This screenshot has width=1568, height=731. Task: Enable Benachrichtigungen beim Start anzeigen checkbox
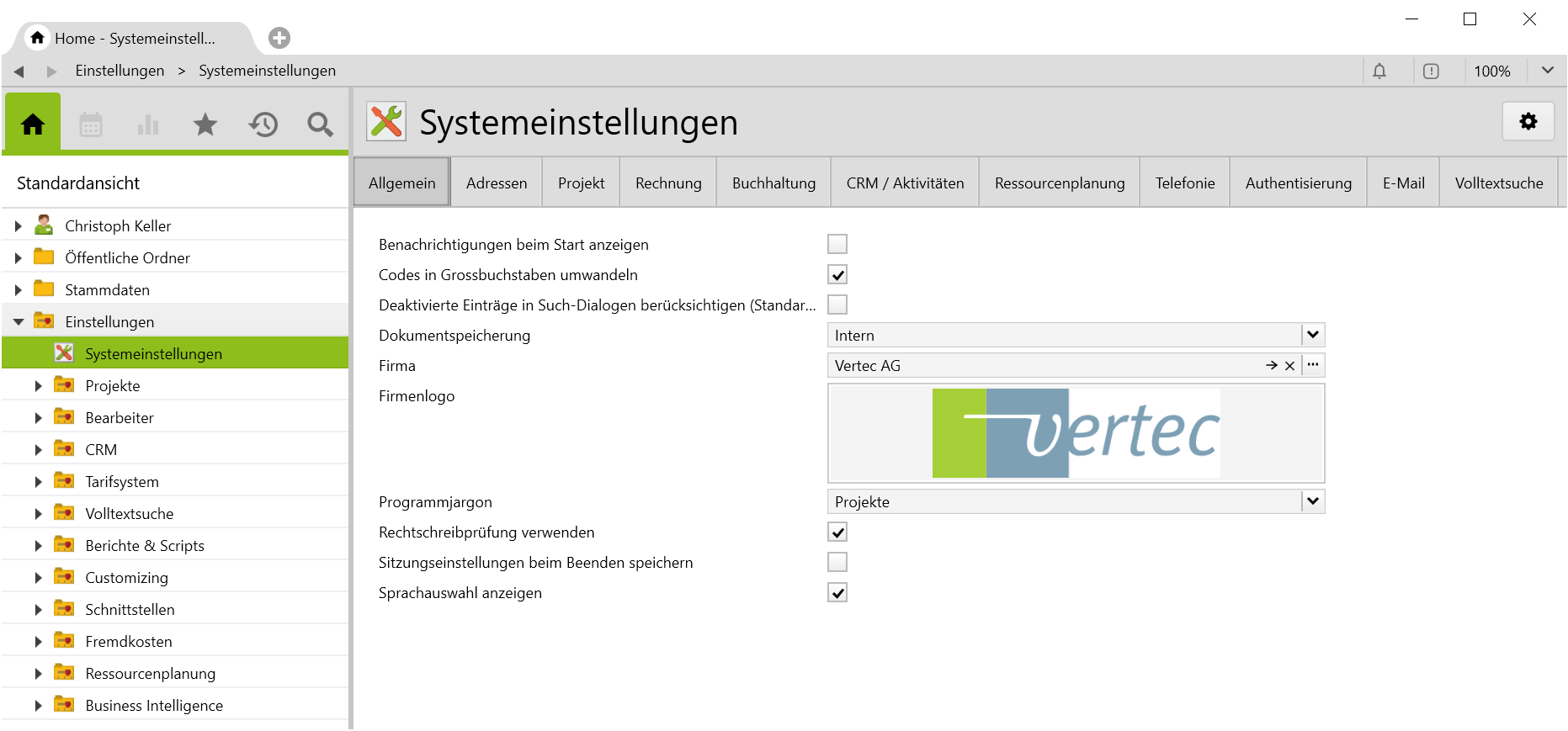tap(837, 244)
